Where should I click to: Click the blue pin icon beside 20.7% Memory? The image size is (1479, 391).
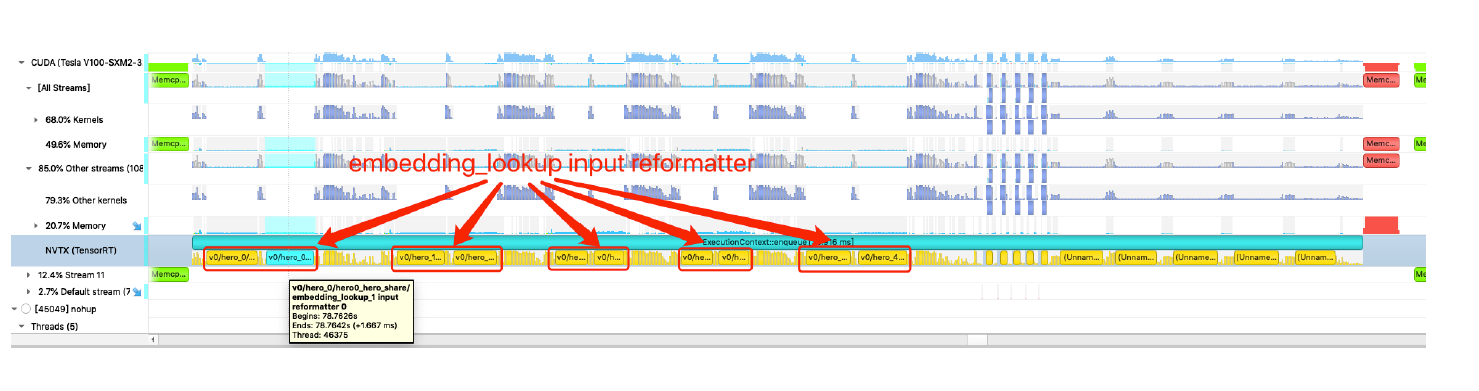(x=138, y=226)
